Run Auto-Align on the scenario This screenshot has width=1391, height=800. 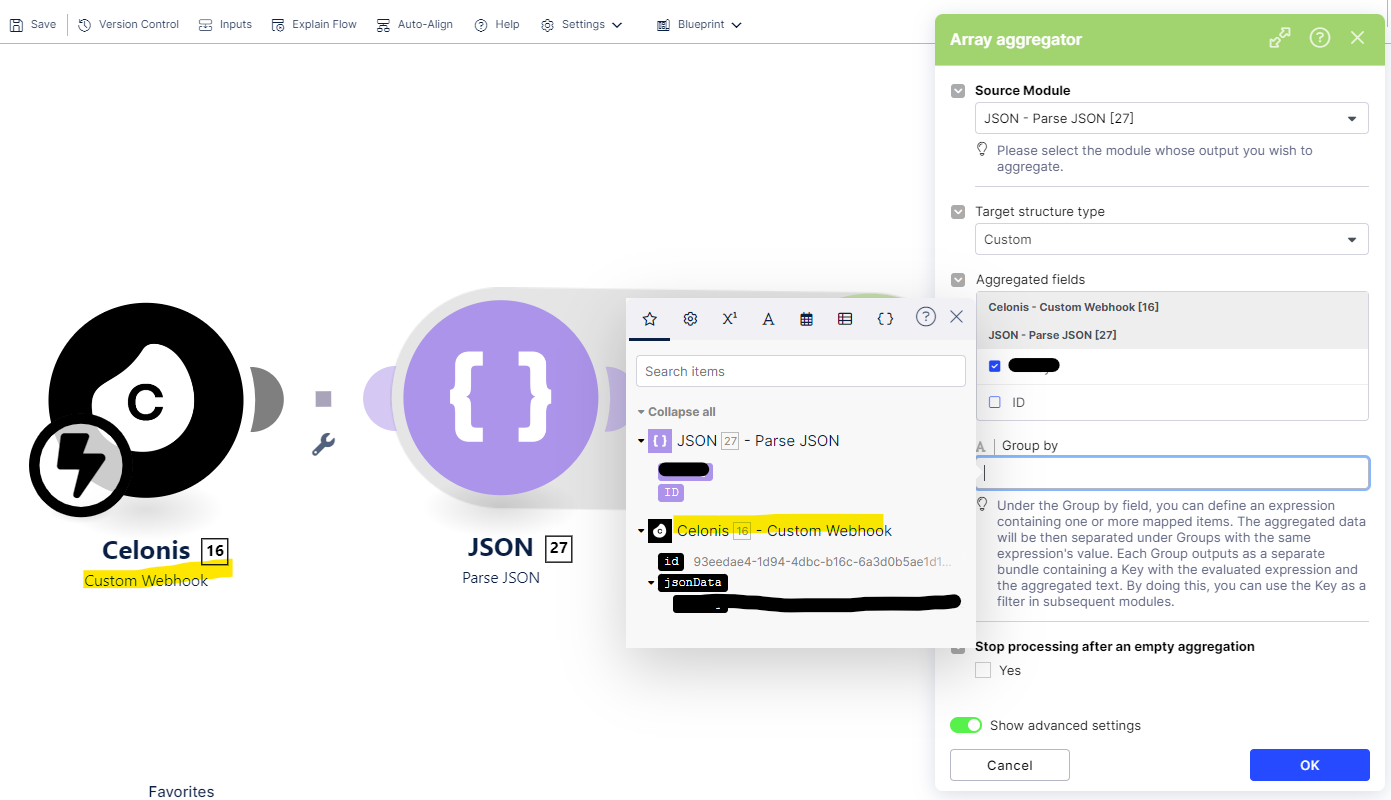[x=414, y=24]
